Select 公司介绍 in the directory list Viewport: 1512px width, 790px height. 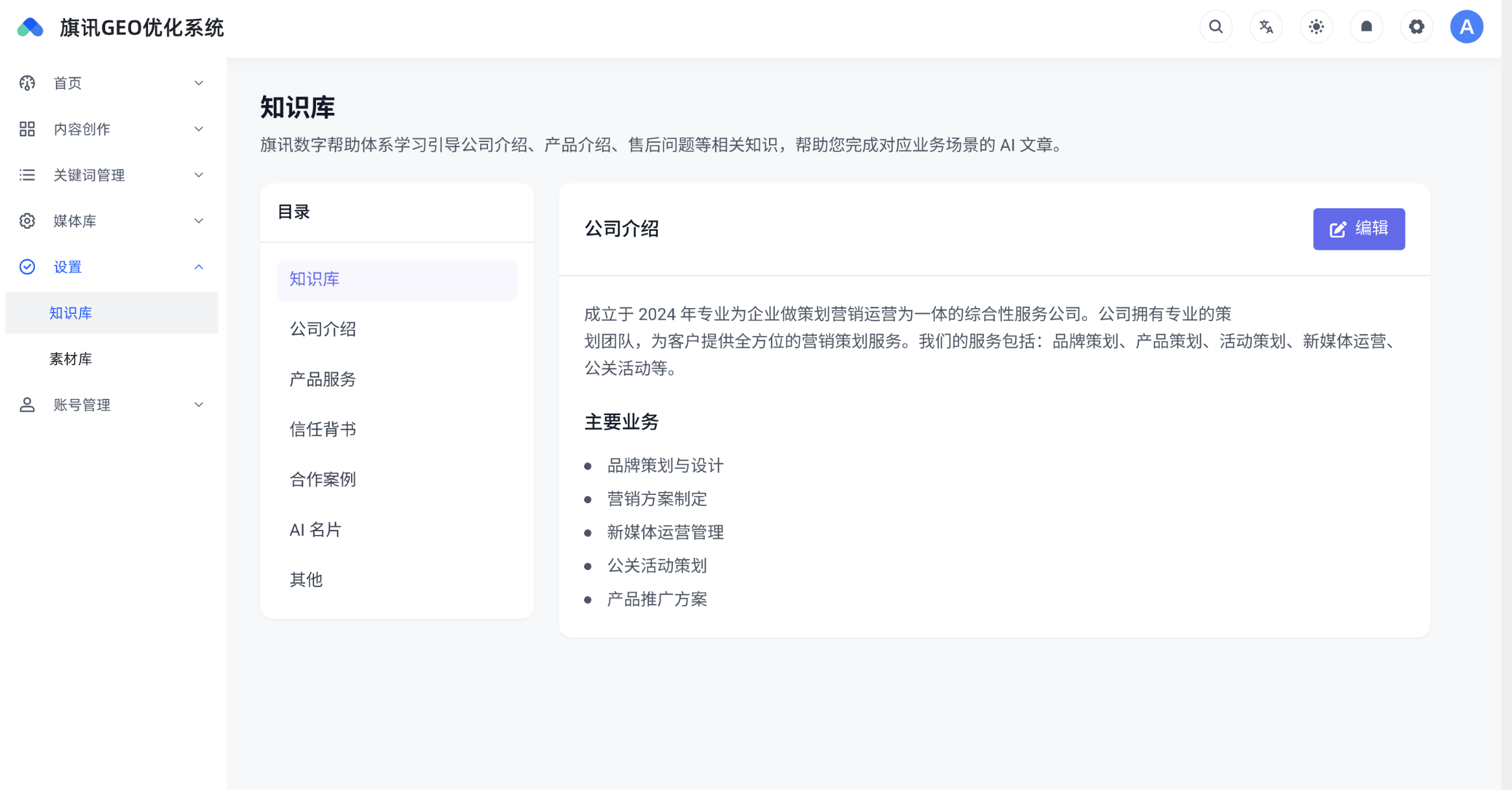pyautogui.click(x=323, y=329)
